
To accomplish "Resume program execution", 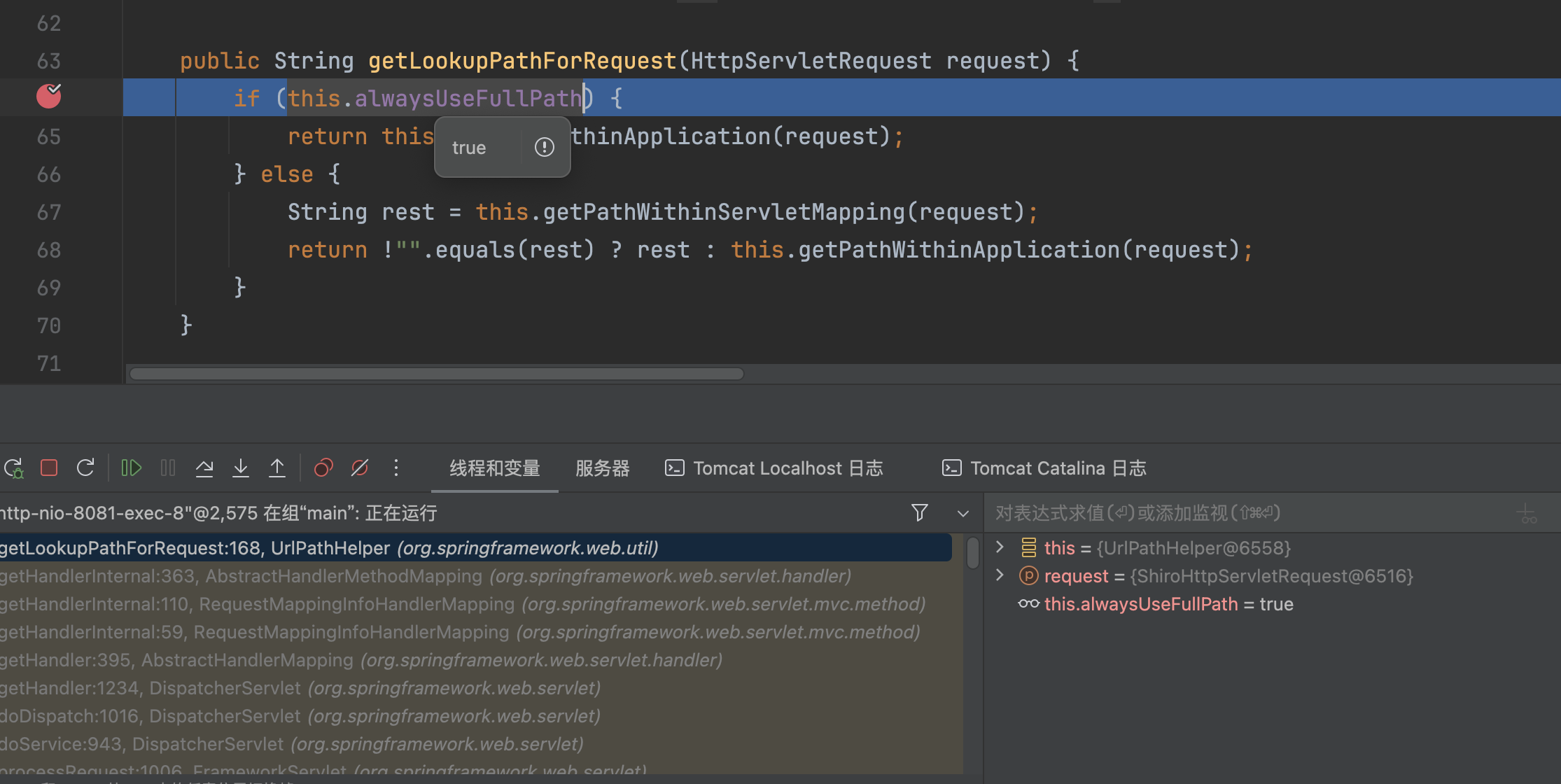I will pos(131,468).
